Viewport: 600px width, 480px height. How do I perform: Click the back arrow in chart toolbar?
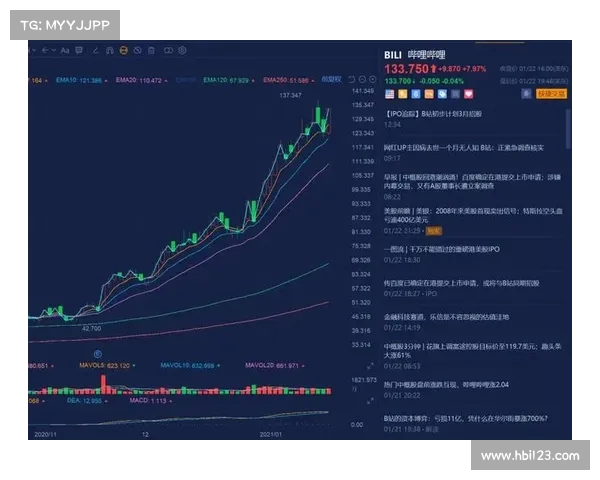45,50
